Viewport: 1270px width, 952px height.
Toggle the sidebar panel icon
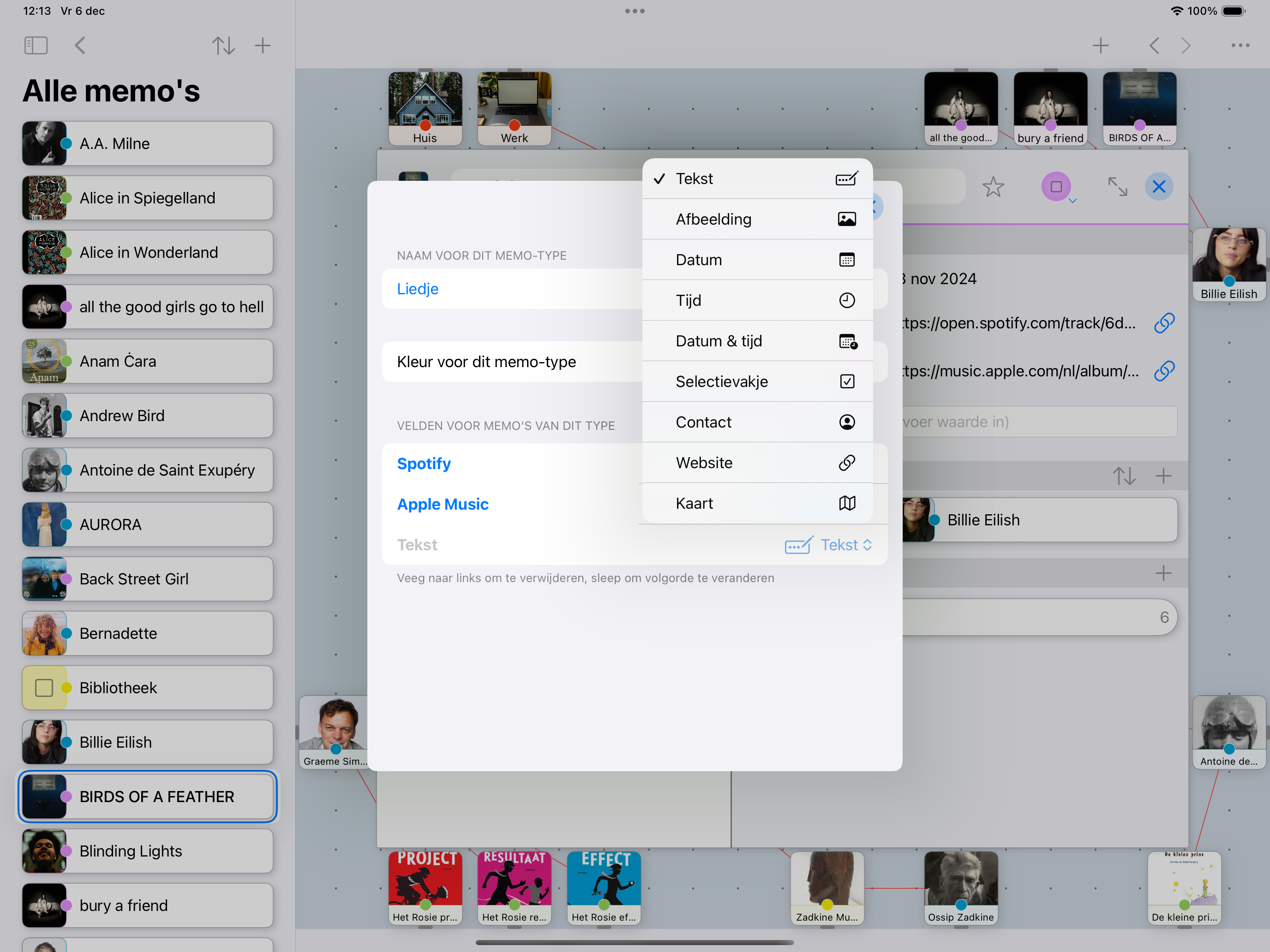[x=36, y=45]
